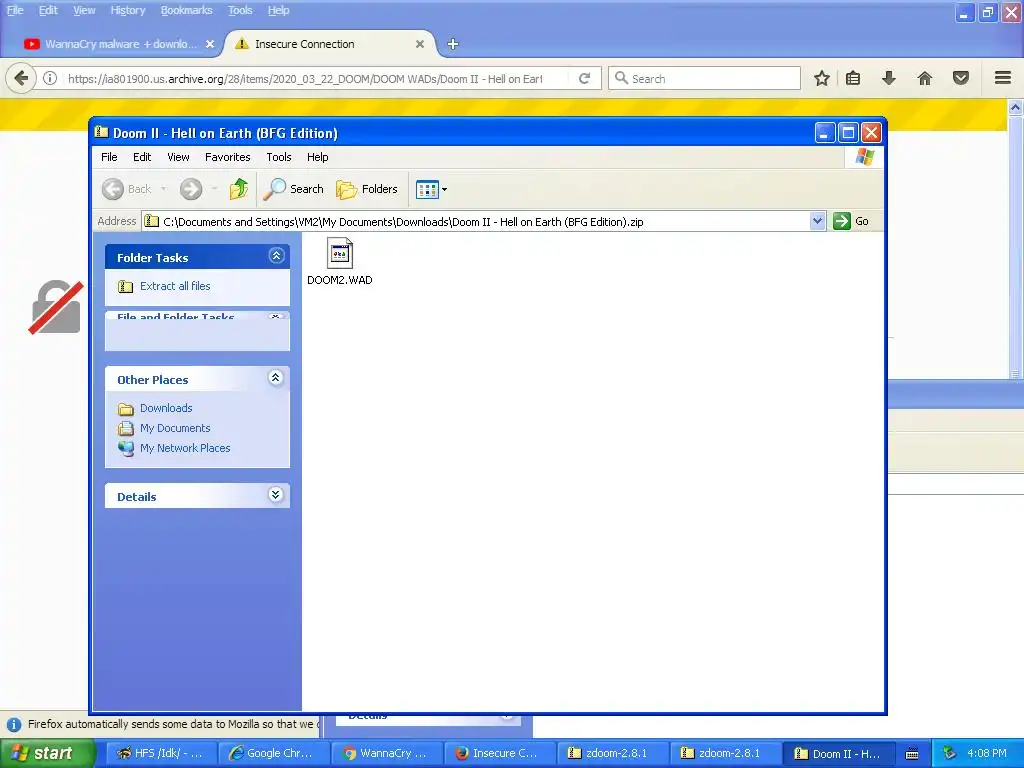Open Firefox downloads arrow icon
Viewport: 1024px width, 768px height.
click(x=889, y=78)
